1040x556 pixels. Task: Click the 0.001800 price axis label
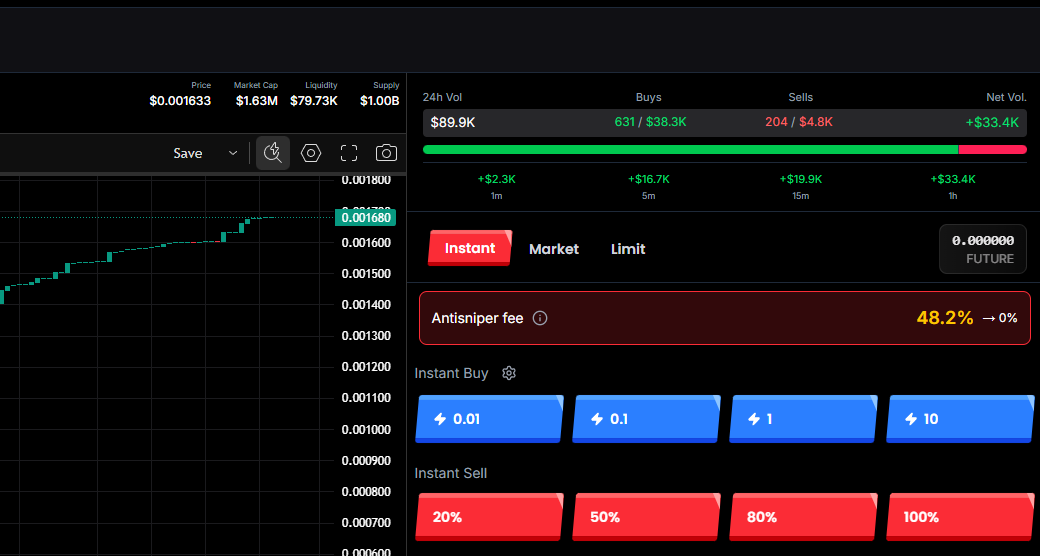point(366,180)
